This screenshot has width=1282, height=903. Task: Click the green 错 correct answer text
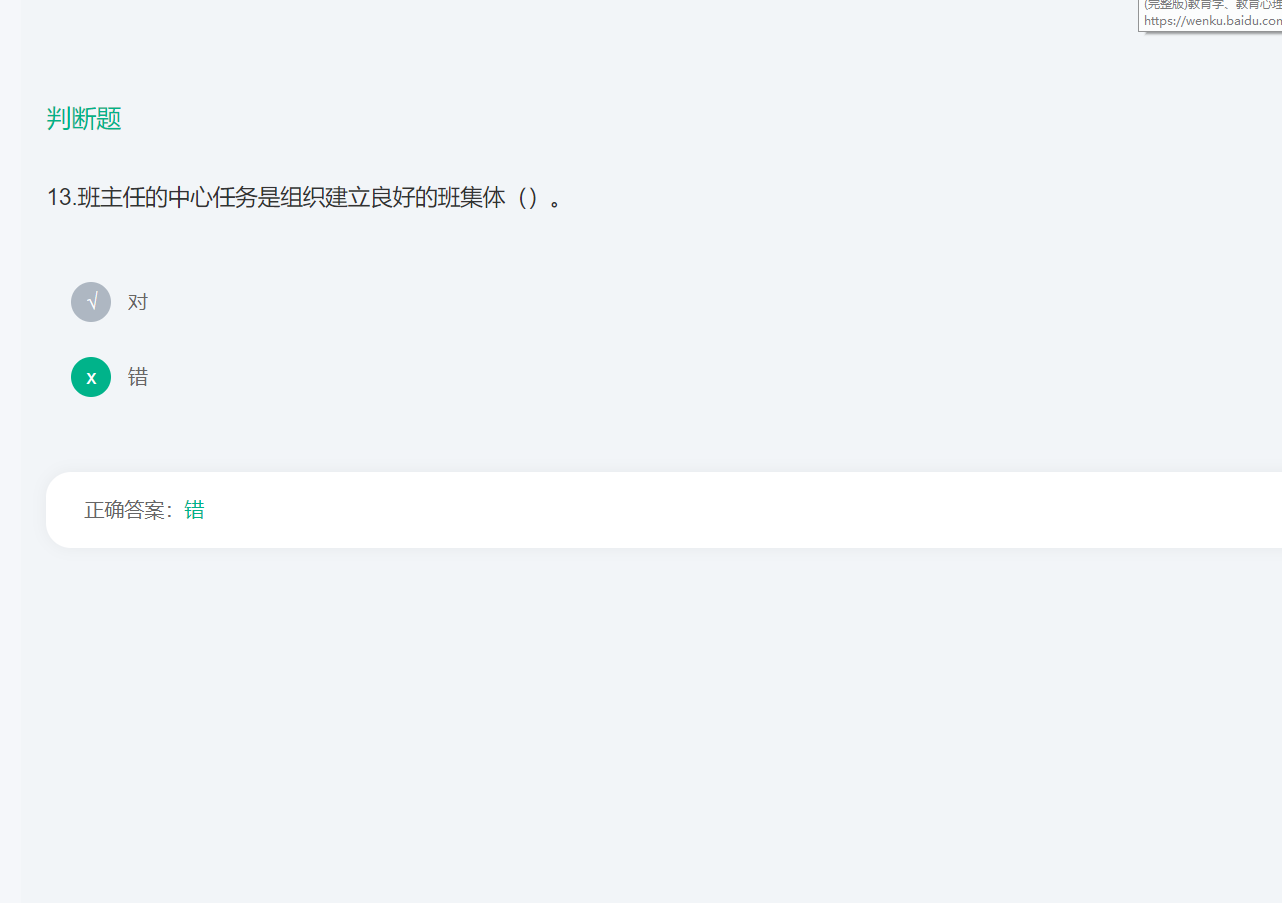[194, 510]
